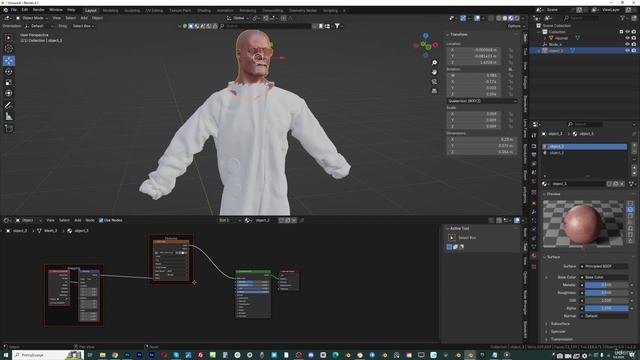Collapse the Surface panel

click(553, 257)
